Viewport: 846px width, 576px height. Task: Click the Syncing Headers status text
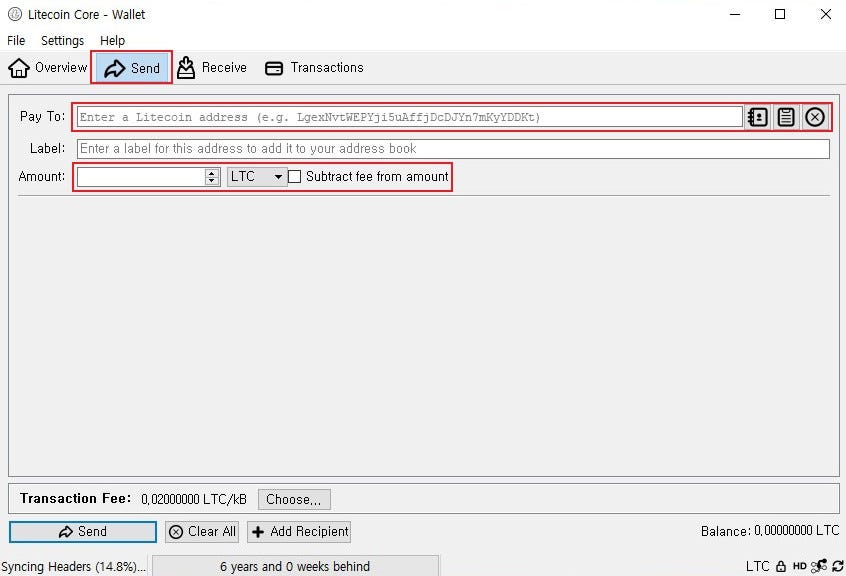tap(73, 567)
